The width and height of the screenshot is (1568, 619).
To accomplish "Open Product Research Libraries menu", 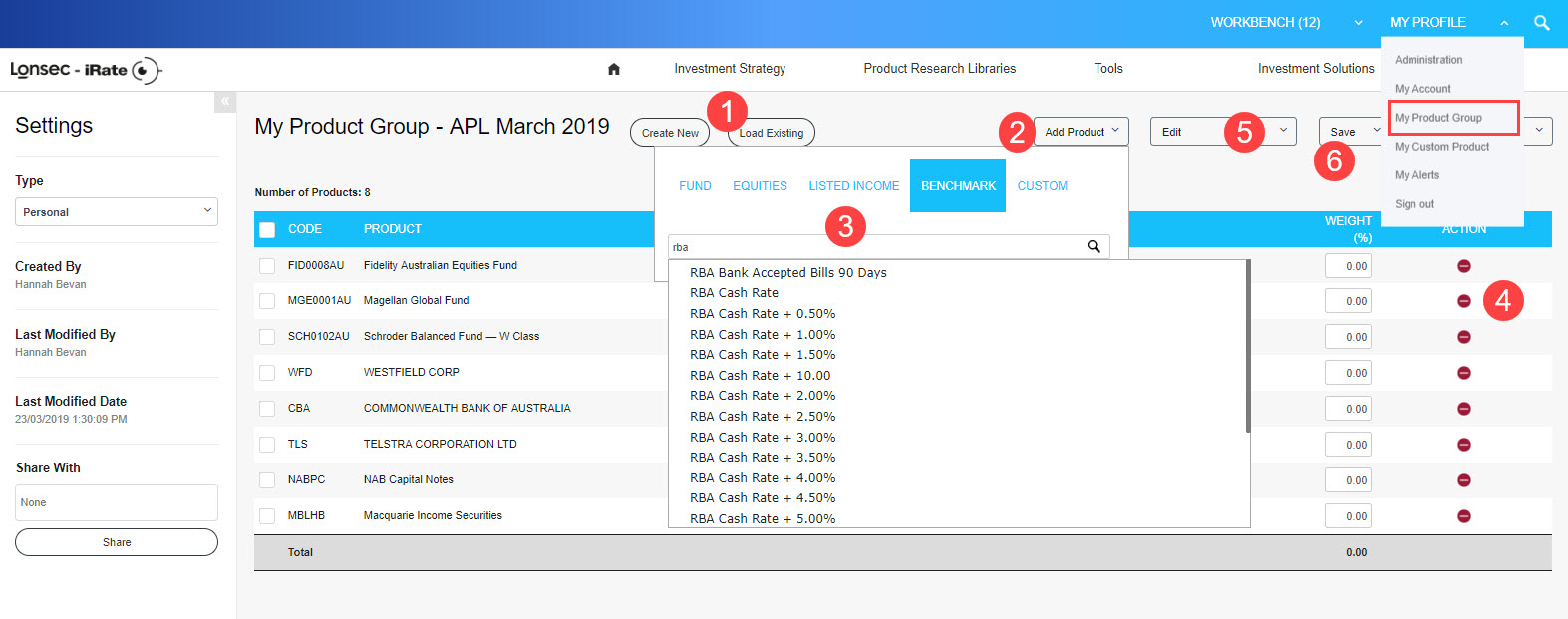I will click(x=940, y=69).
